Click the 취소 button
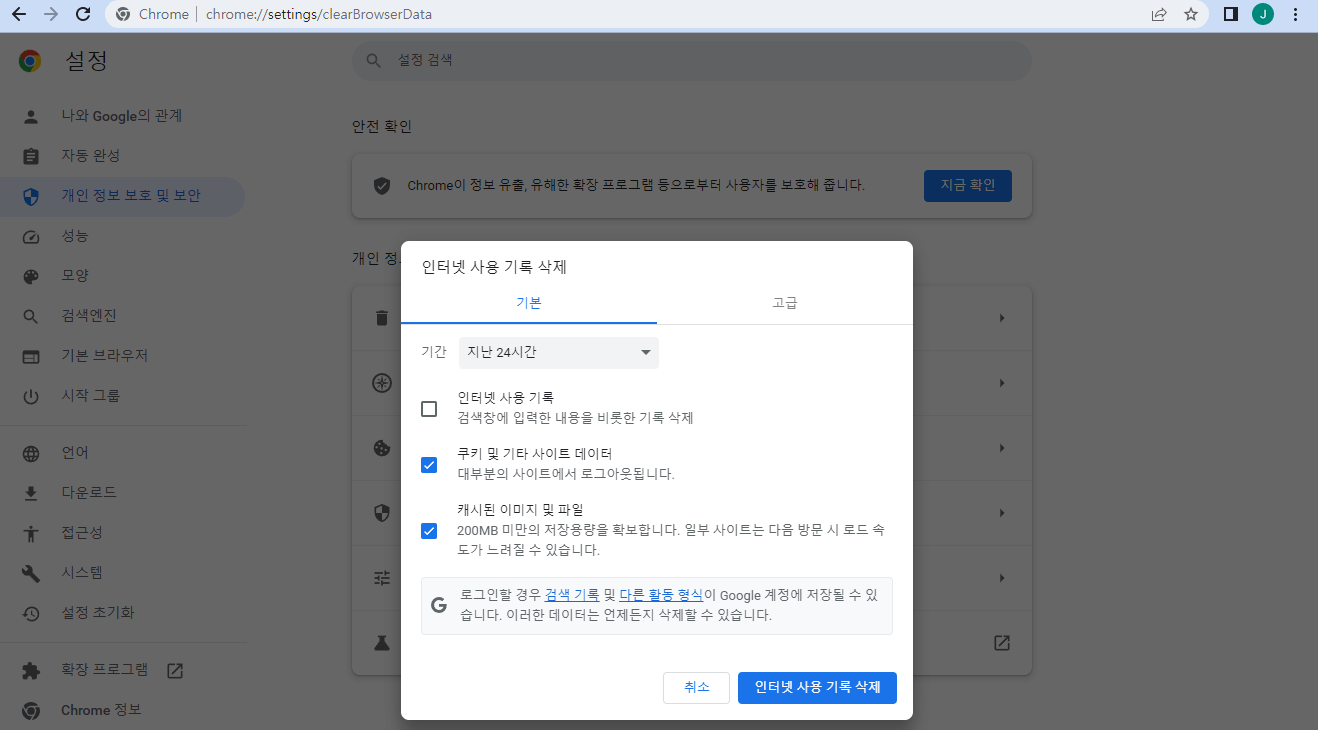Viewport: 1318px width, 730px height. 696,688
